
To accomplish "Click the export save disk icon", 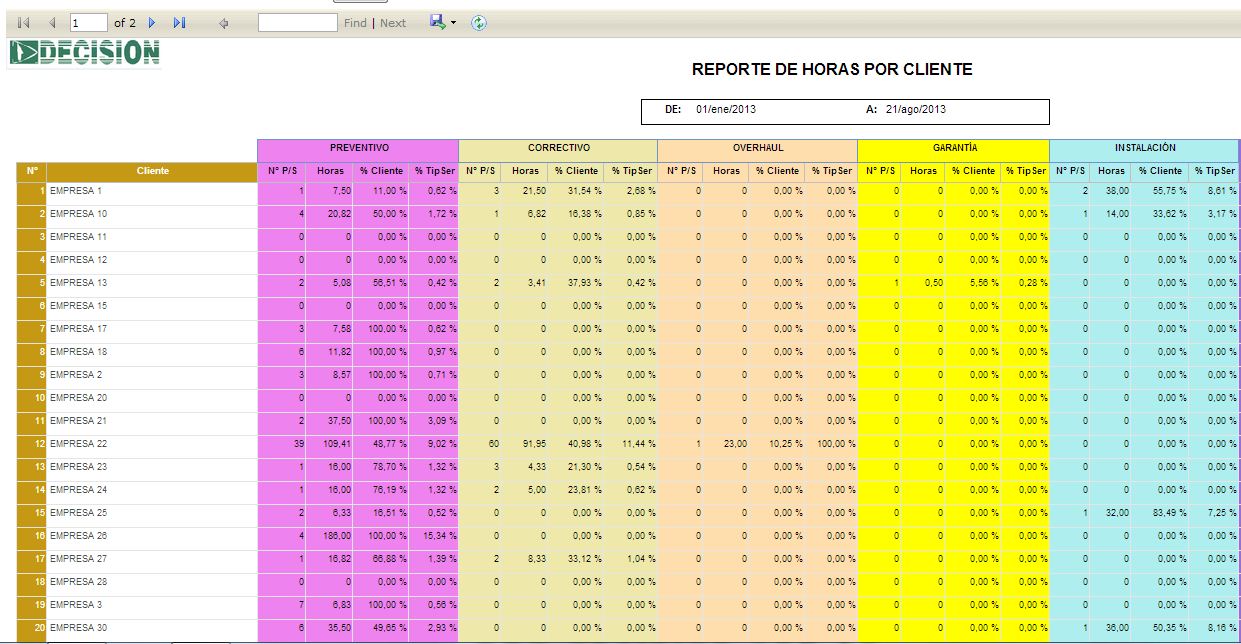I will point(437,22).
